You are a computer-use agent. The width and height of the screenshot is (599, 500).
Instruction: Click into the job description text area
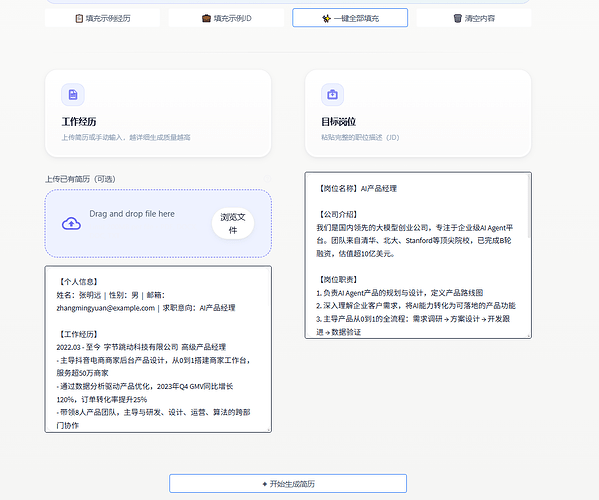418,255
